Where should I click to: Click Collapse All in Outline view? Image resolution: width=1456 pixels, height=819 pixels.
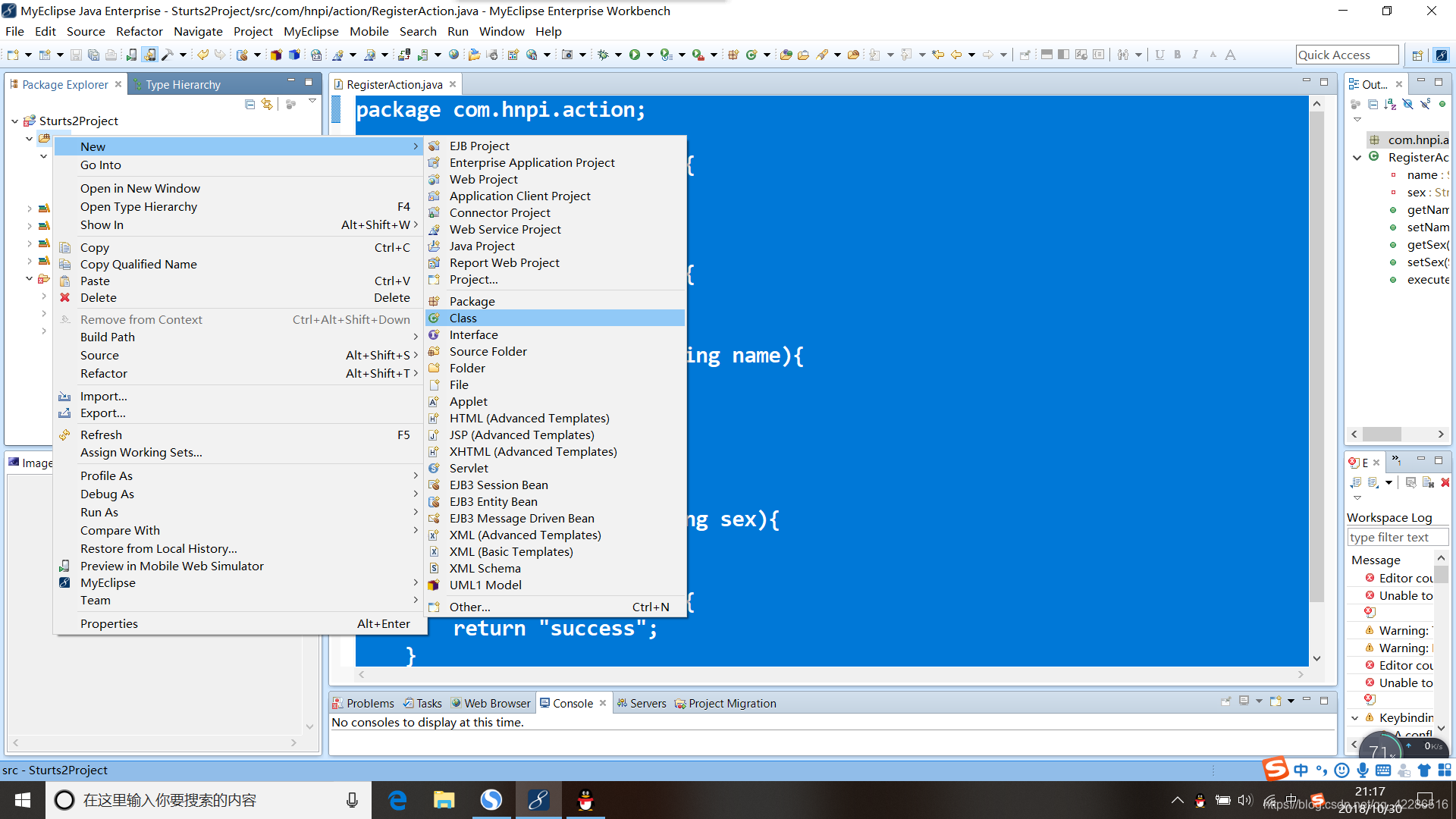tap(1373, 104)
